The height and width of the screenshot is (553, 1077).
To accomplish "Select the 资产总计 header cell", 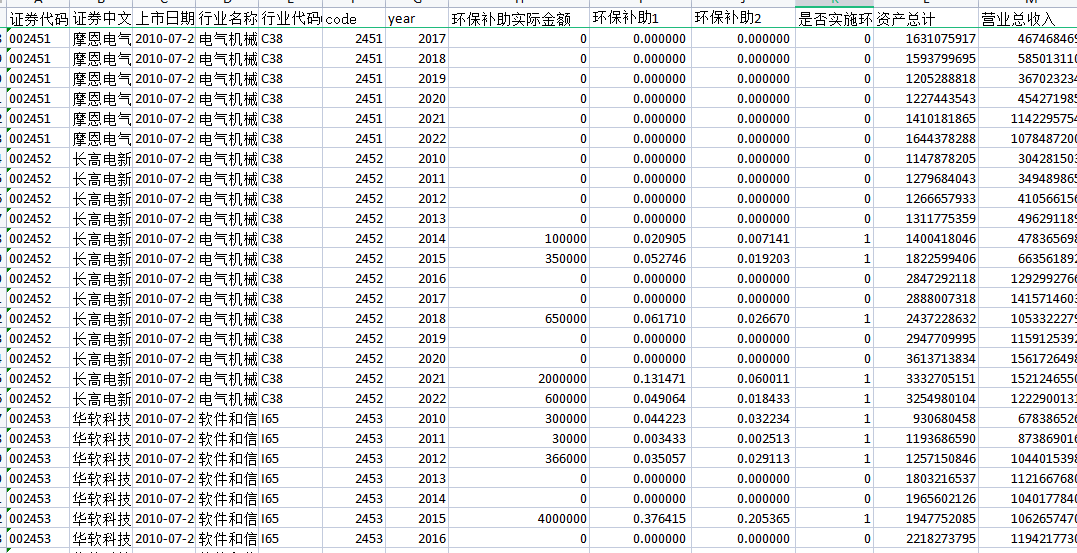I will coord(927,19).
